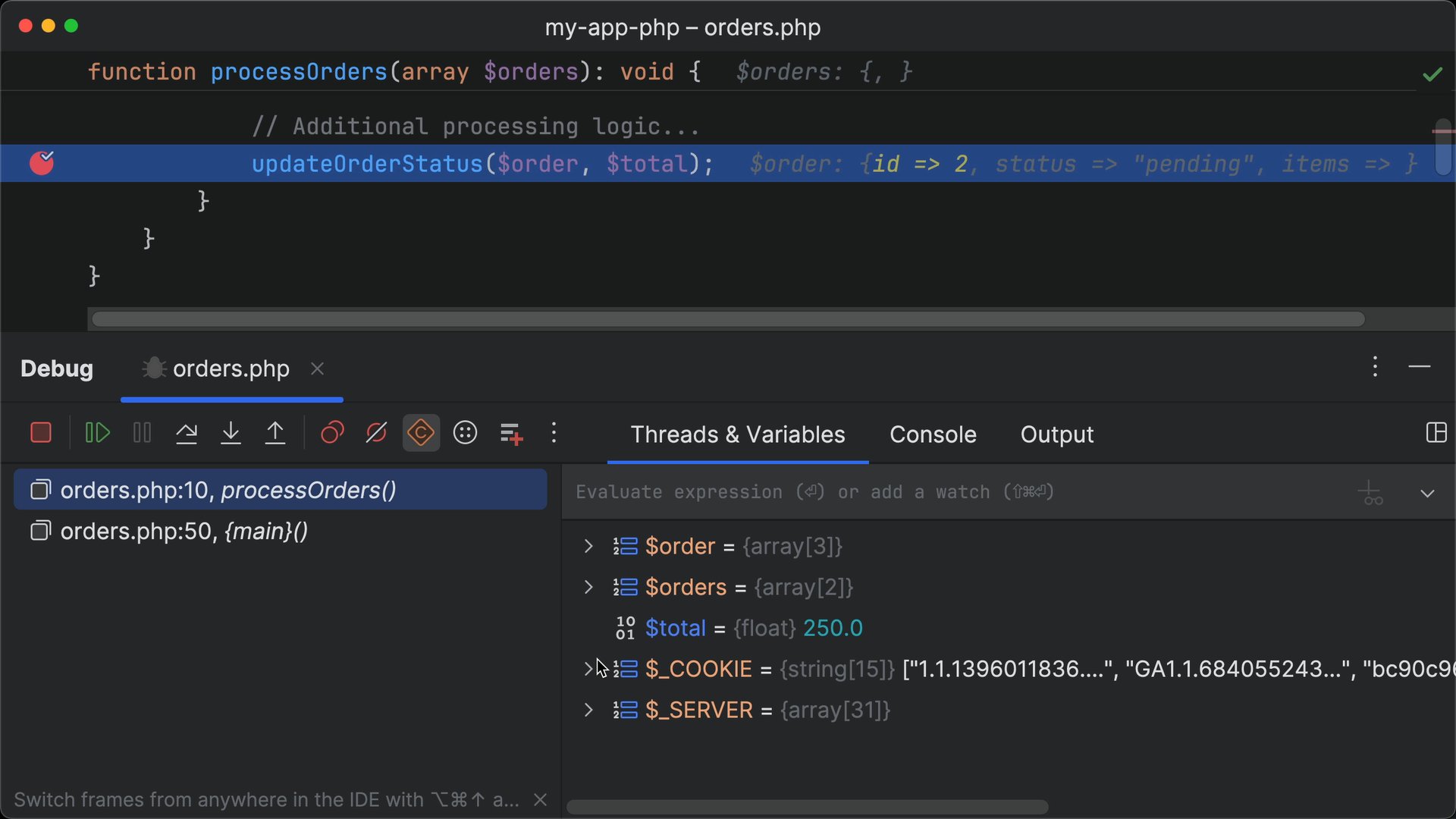This screenshot has width=1456, height=819.
Task: Click the inline $order value hint
Action: 1083,164
